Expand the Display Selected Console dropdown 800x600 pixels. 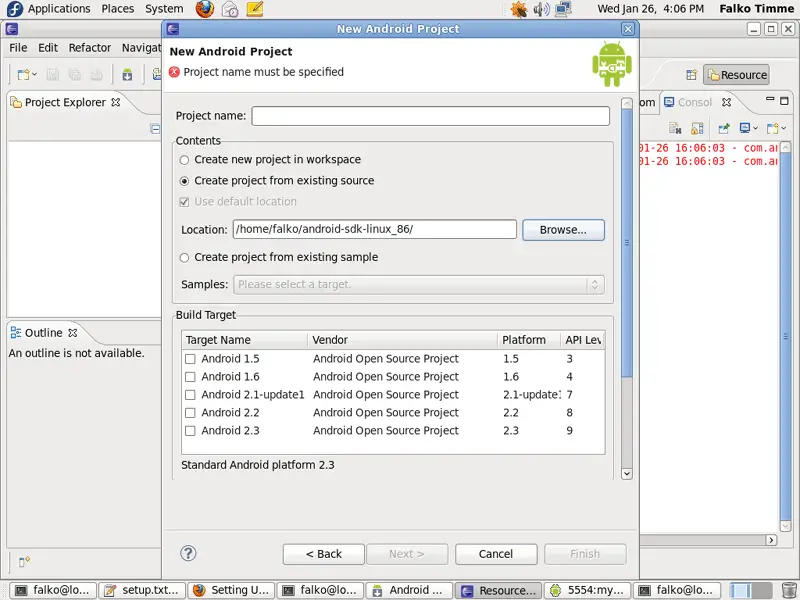[x=756, y=128]
